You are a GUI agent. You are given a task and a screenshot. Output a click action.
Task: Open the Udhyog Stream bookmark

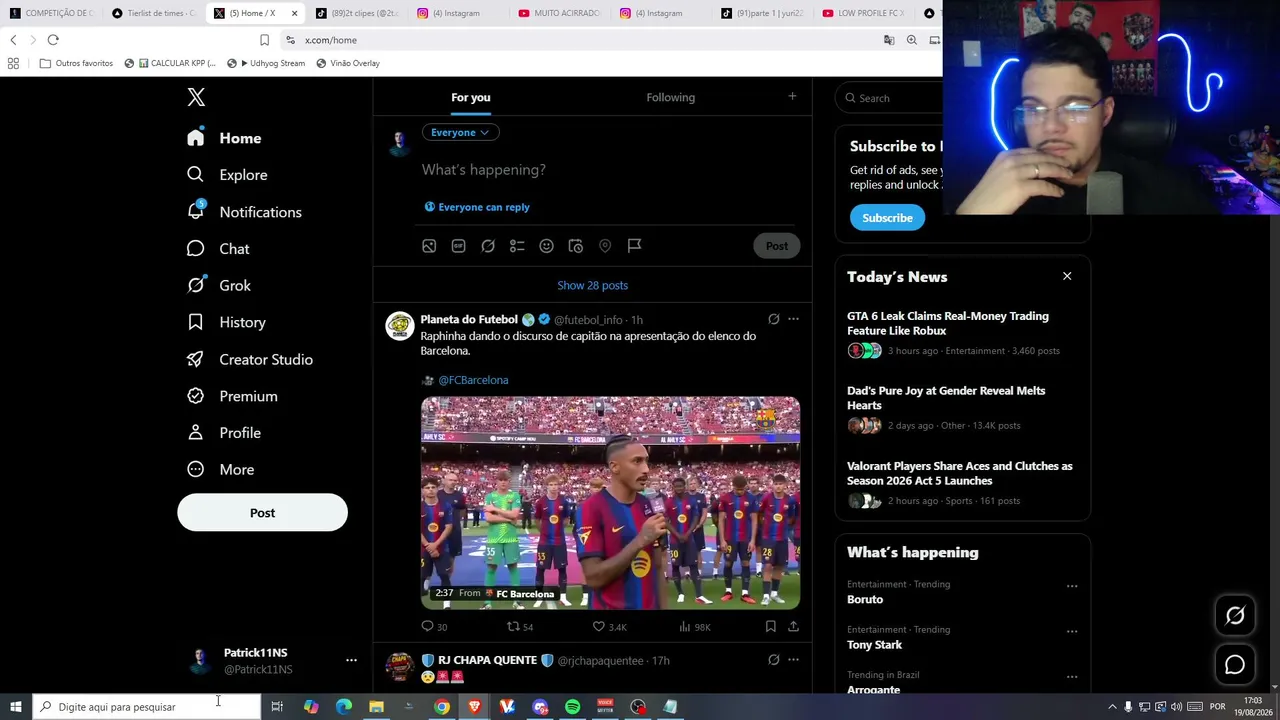pyautogui.click(x=267, y=63)
